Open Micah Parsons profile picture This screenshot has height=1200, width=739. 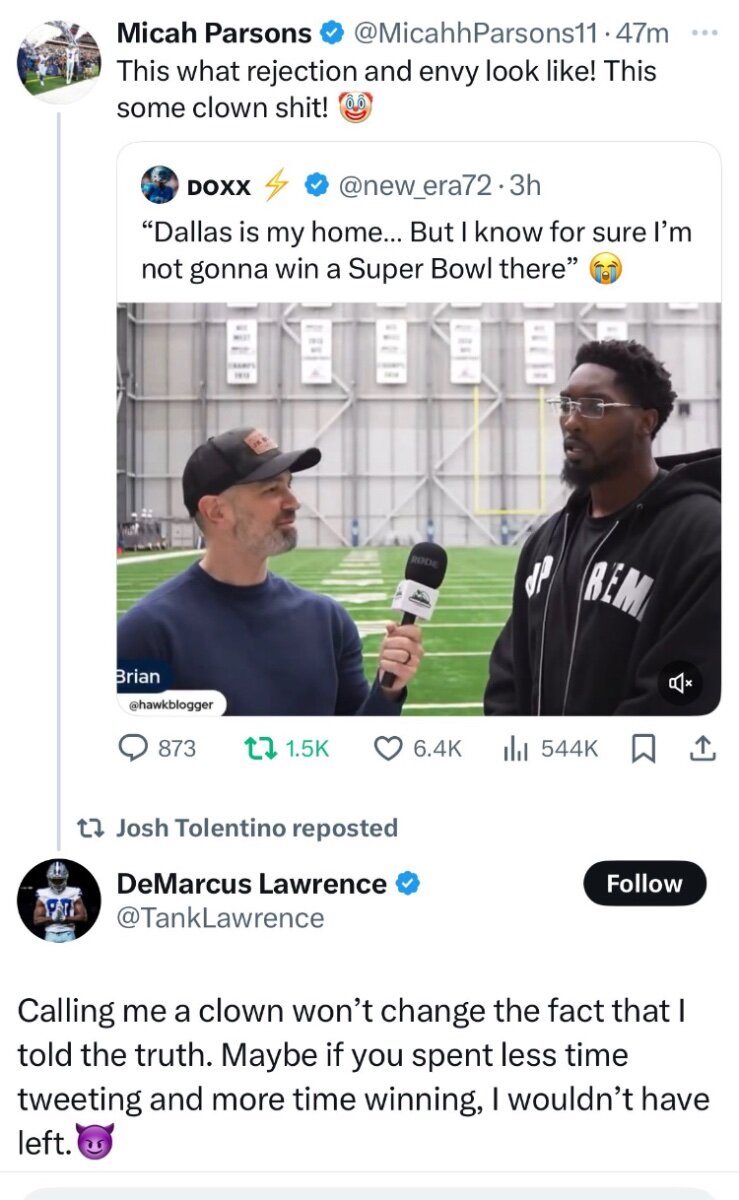click(58, 62)
